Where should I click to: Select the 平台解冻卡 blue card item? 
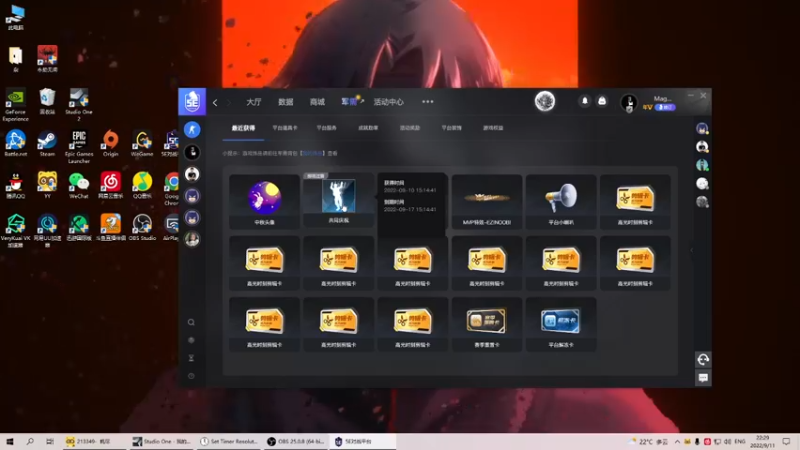pyautogui.click(x=561, y=324)
